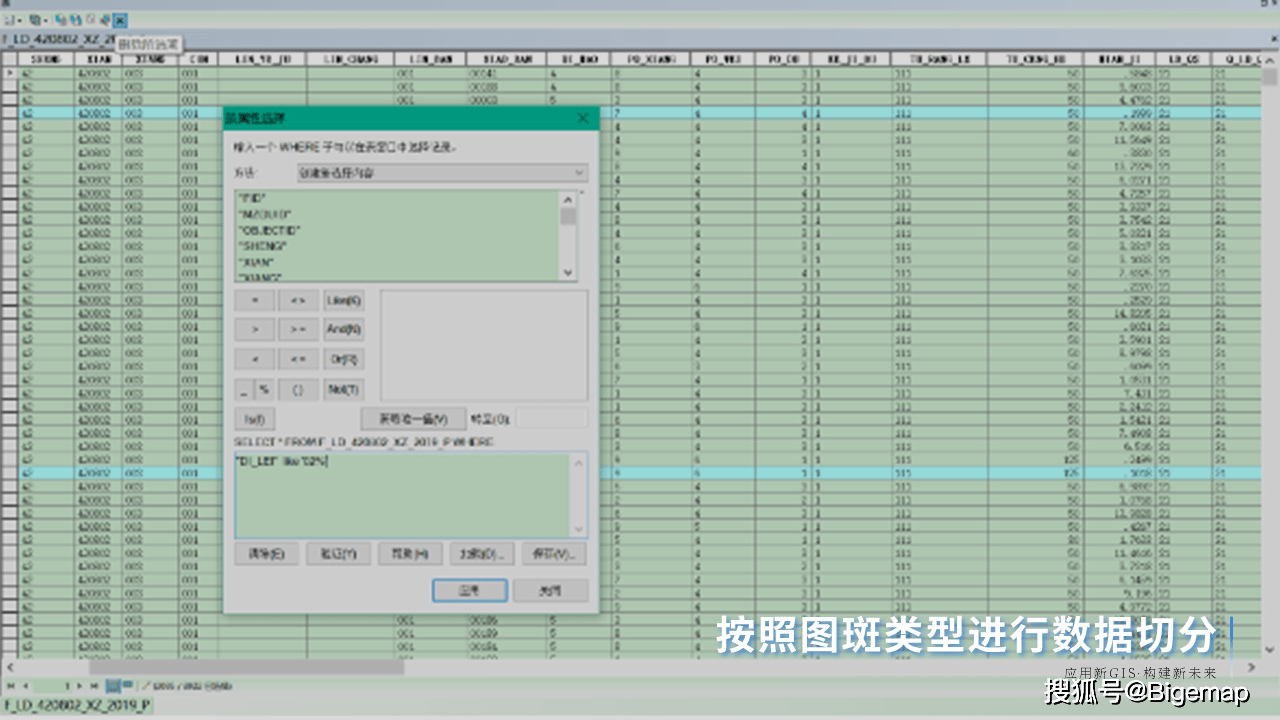Image resolution: width=1280 pixels, height=720 pixels.
Task: Click the Help (H) button
Action: coord(410,554)
